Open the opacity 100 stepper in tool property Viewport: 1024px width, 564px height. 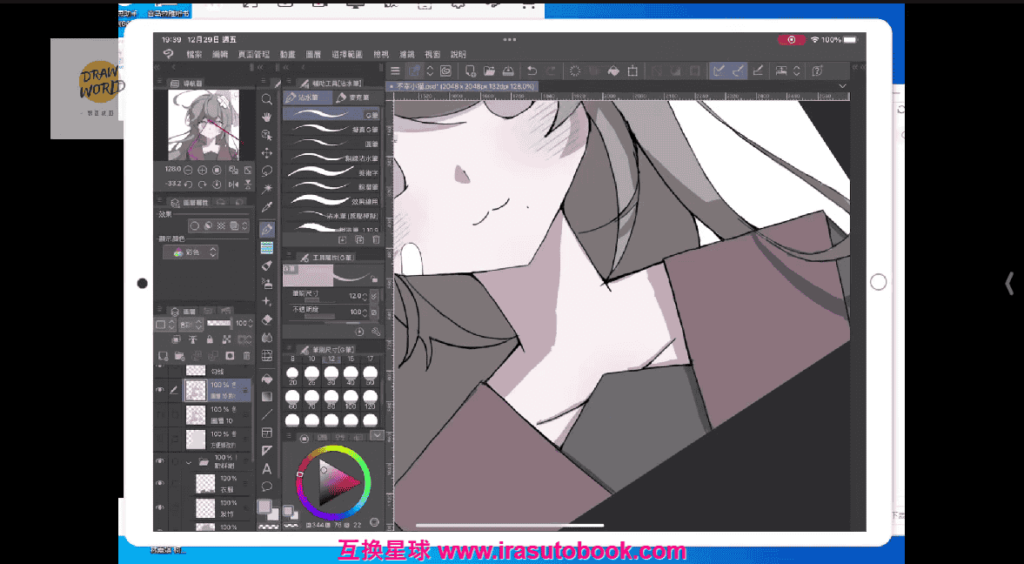(364, 313)
